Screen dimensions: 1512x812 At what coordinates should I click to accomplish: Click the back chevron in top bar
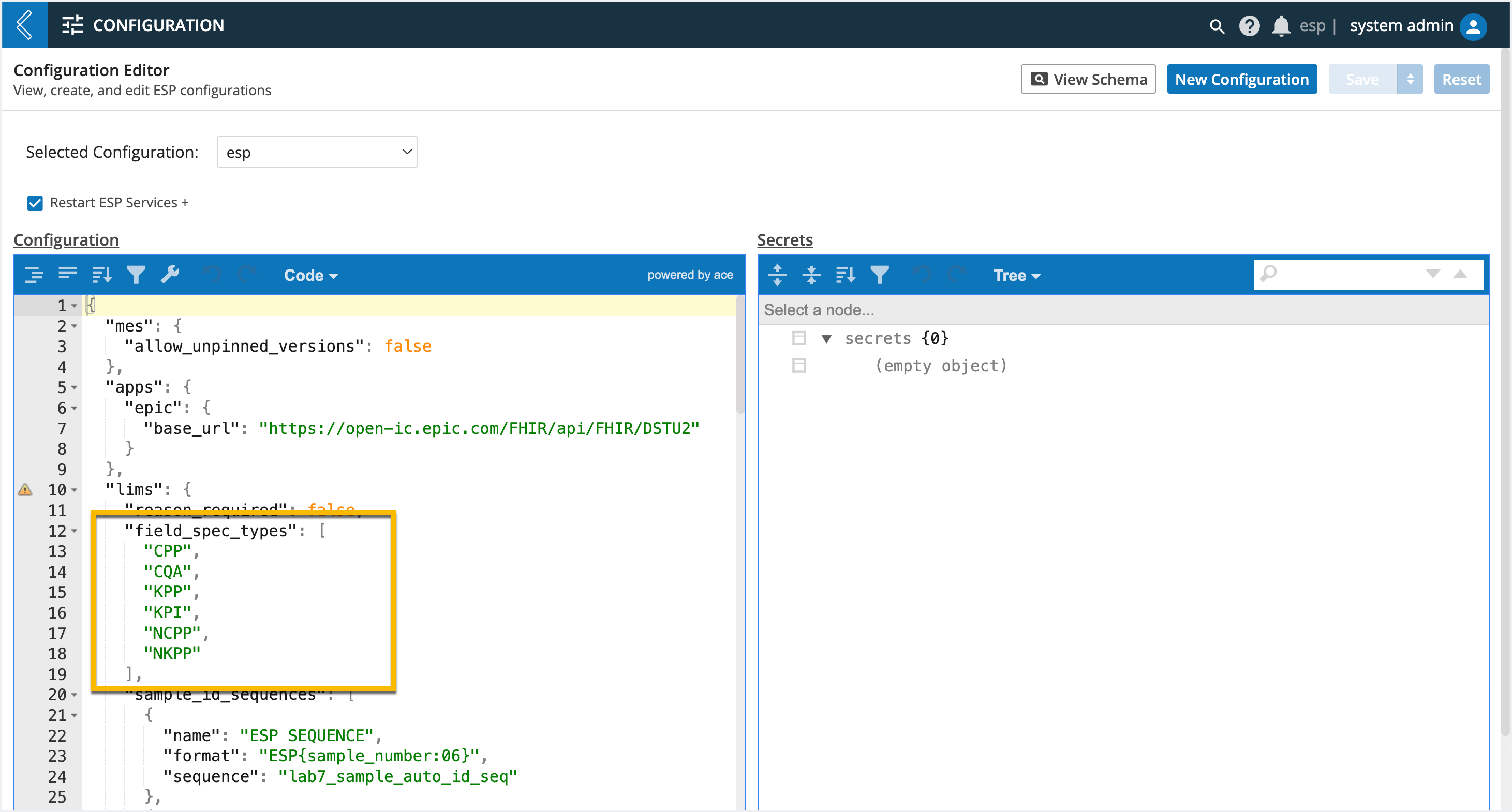coord(25,25)
